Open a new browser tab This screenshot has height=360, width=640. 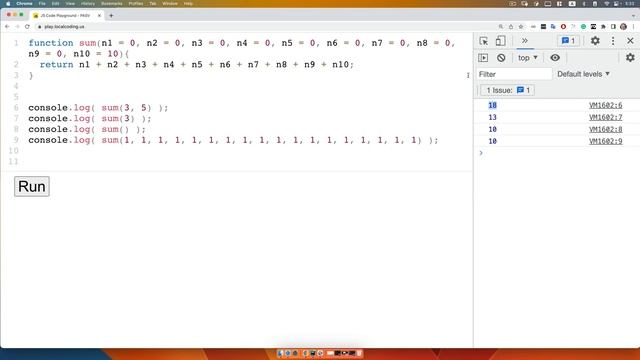pyautogui.click(x=111, y=16)
